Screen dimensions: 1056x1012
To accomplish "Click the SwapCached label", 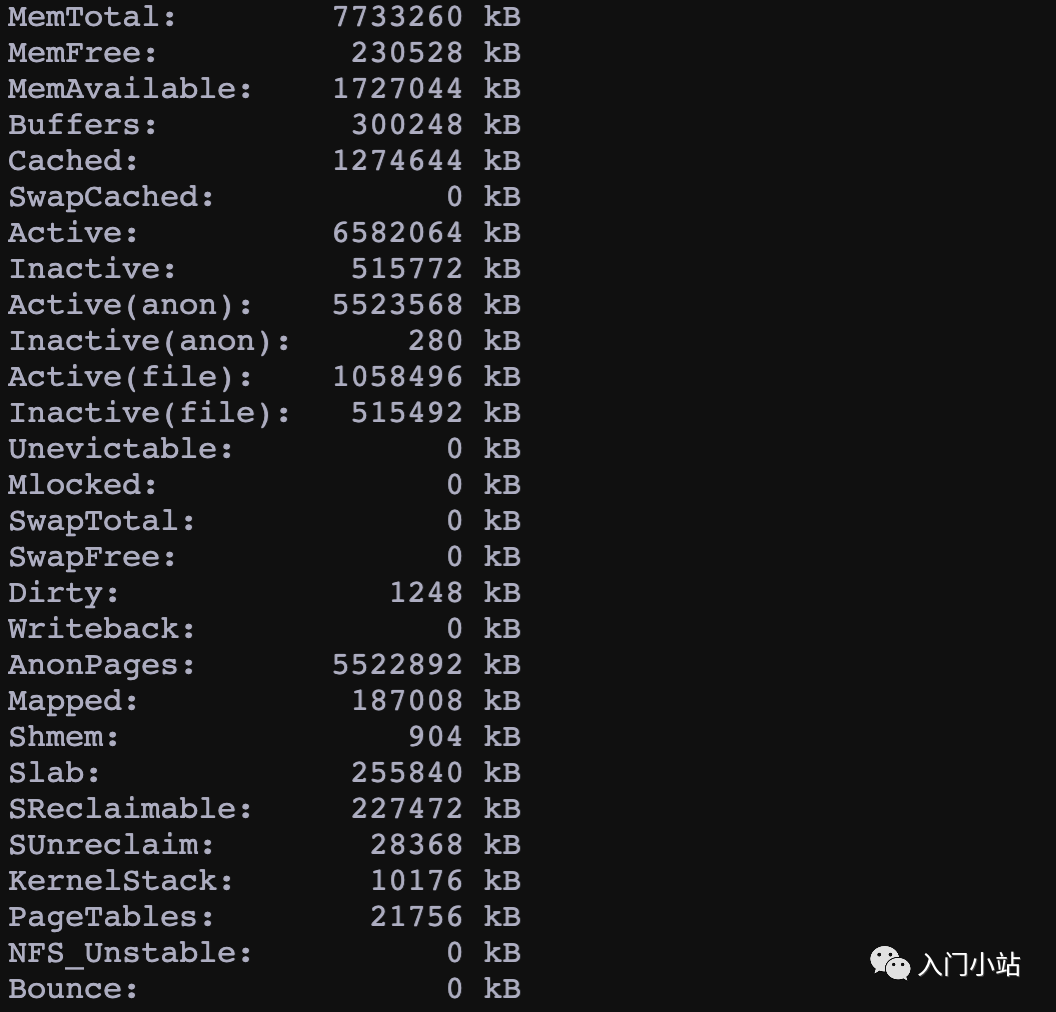I will click(x=111, y=197).
